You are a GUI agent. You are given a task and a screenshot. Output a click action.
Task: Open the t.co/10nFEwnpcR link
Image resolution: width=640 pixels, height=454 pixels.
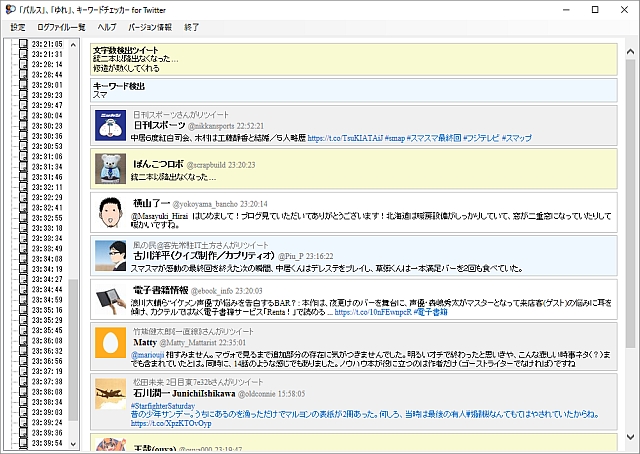373,312
